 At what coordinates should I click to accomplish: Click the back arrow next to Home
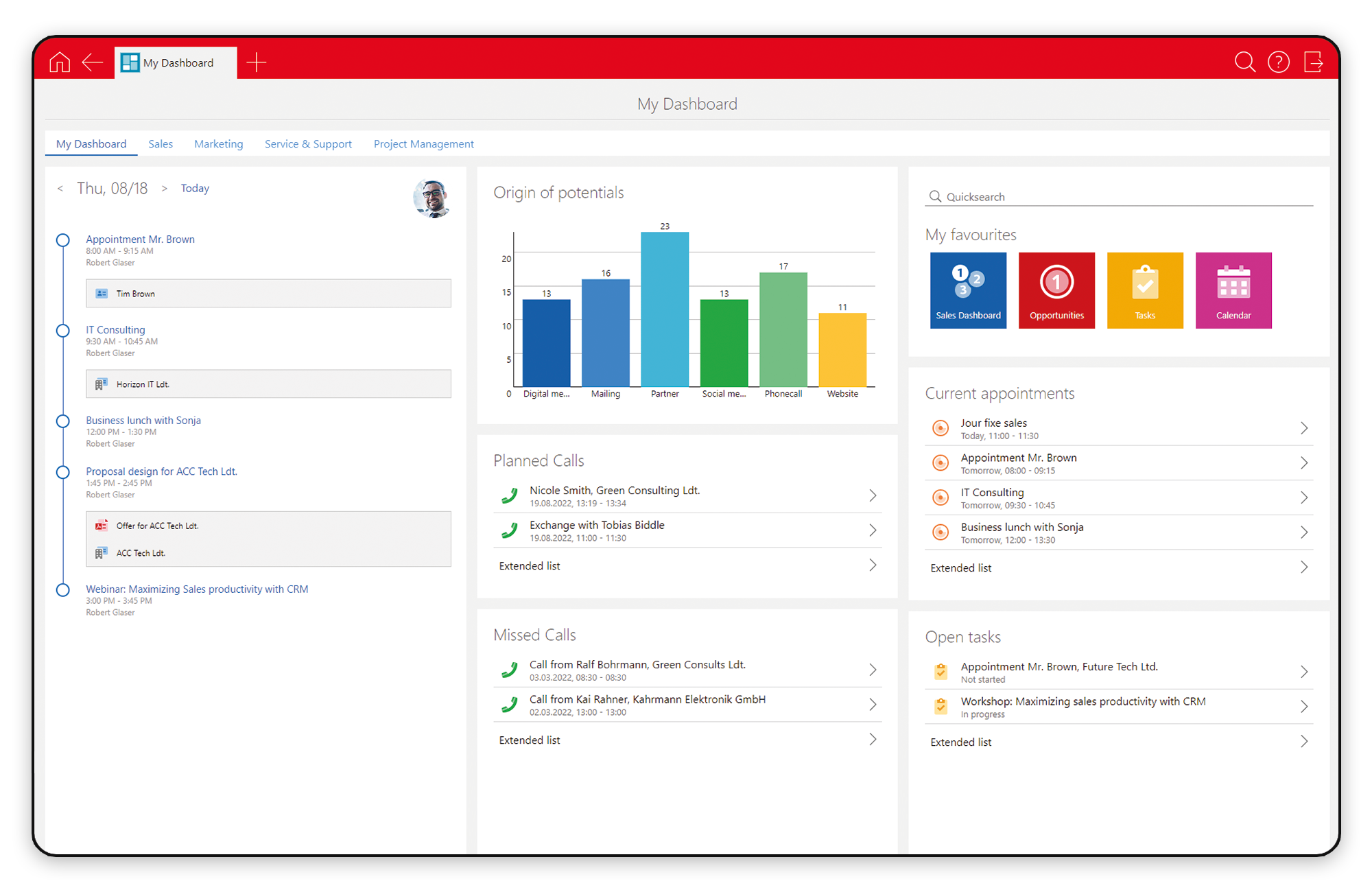pos(93,62)
